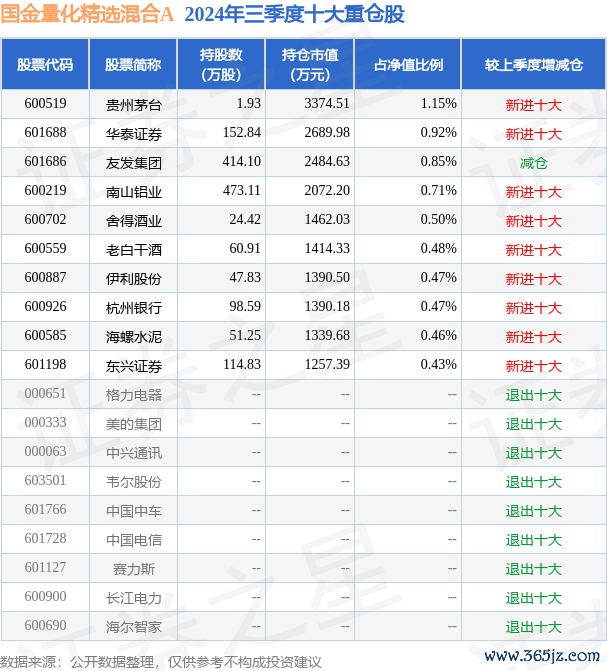The width and height of the screenshot is (607, 671).
Task: Select stock name 美的集团
Action: 134,424
